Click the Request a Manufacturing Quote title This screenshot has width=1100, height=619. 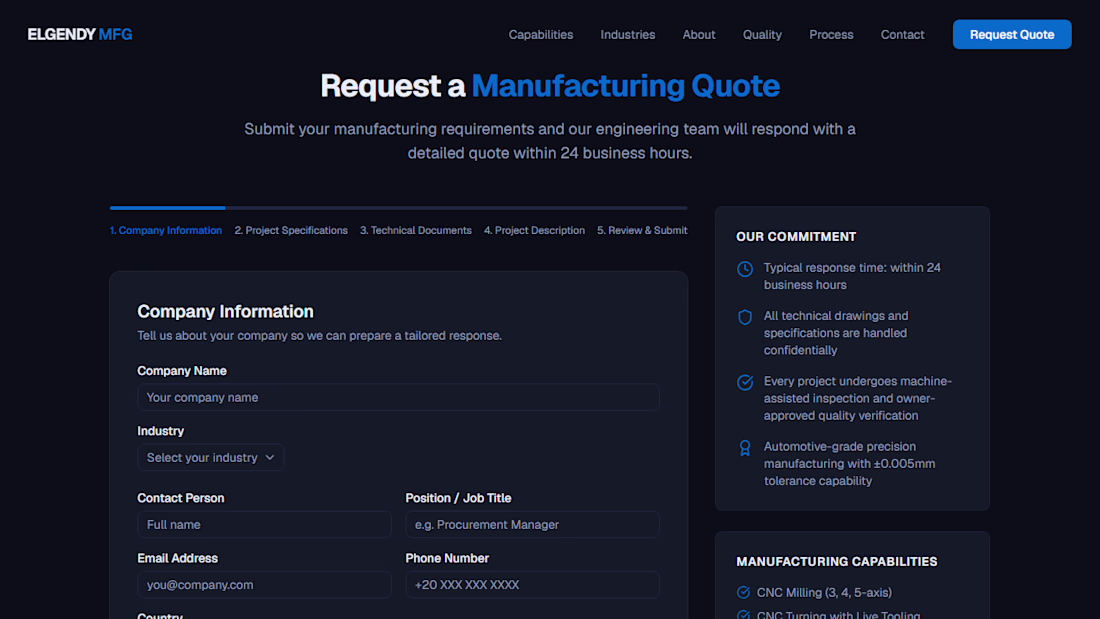coord(550,86)
